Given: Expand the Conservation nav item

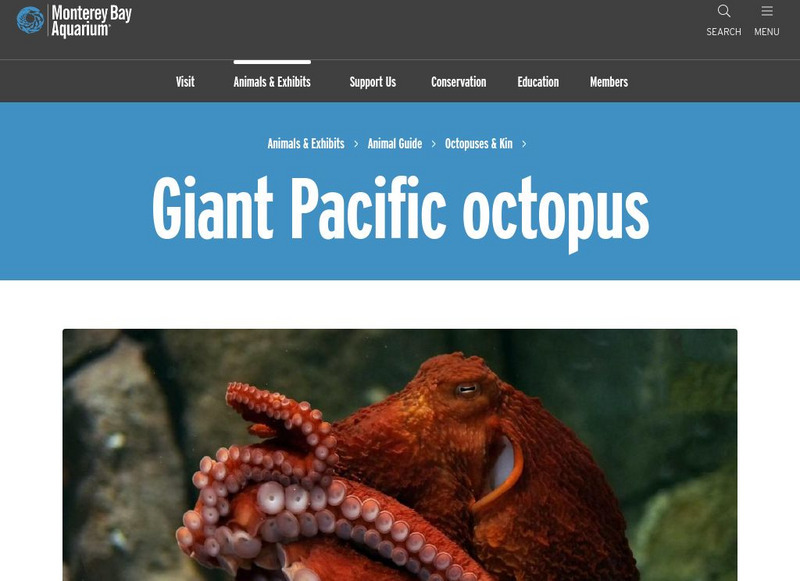Looking at the screenshot, I should [x=459, y=82].
